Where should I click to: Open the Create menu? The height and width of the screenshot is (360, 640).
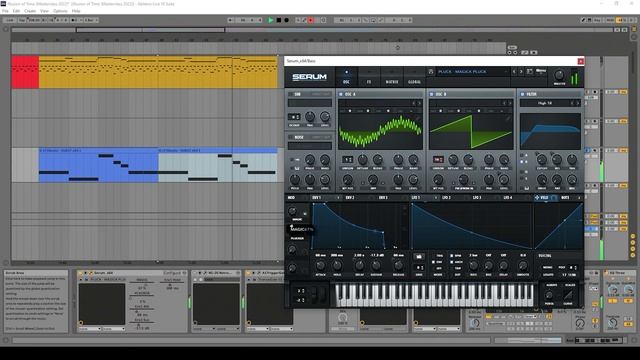[x=30, y=11]
